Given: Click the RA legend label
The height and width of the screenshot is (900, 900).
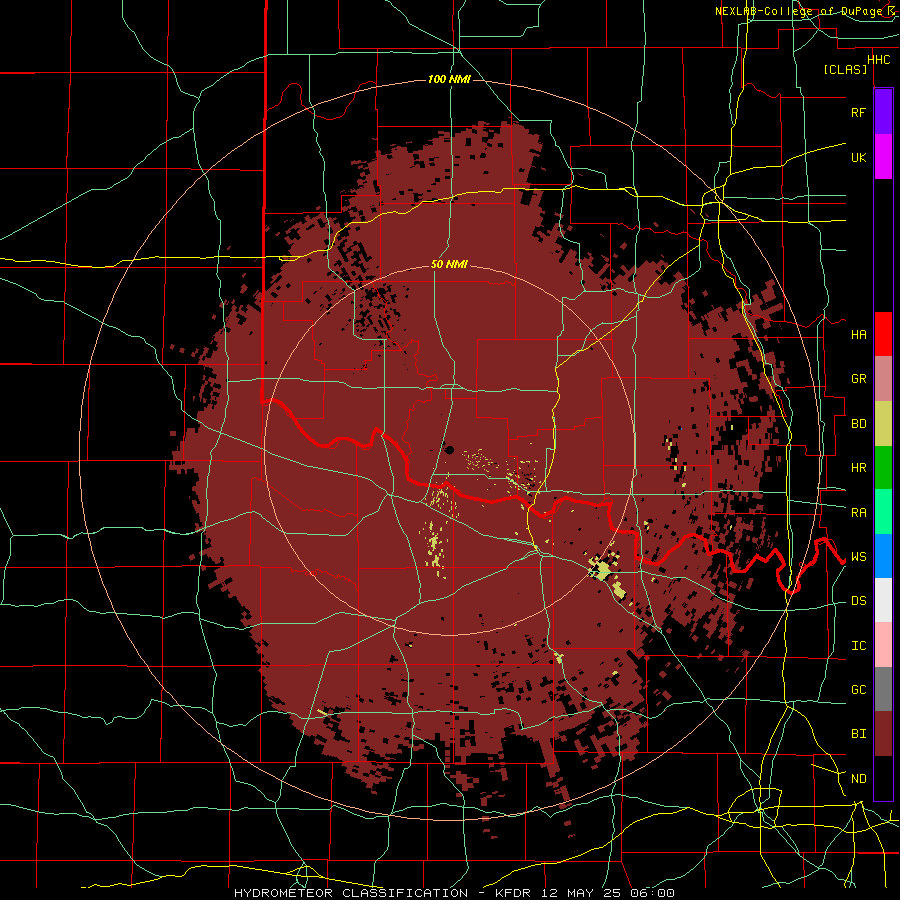Looking at the screenshot, I should click(858, 513).
